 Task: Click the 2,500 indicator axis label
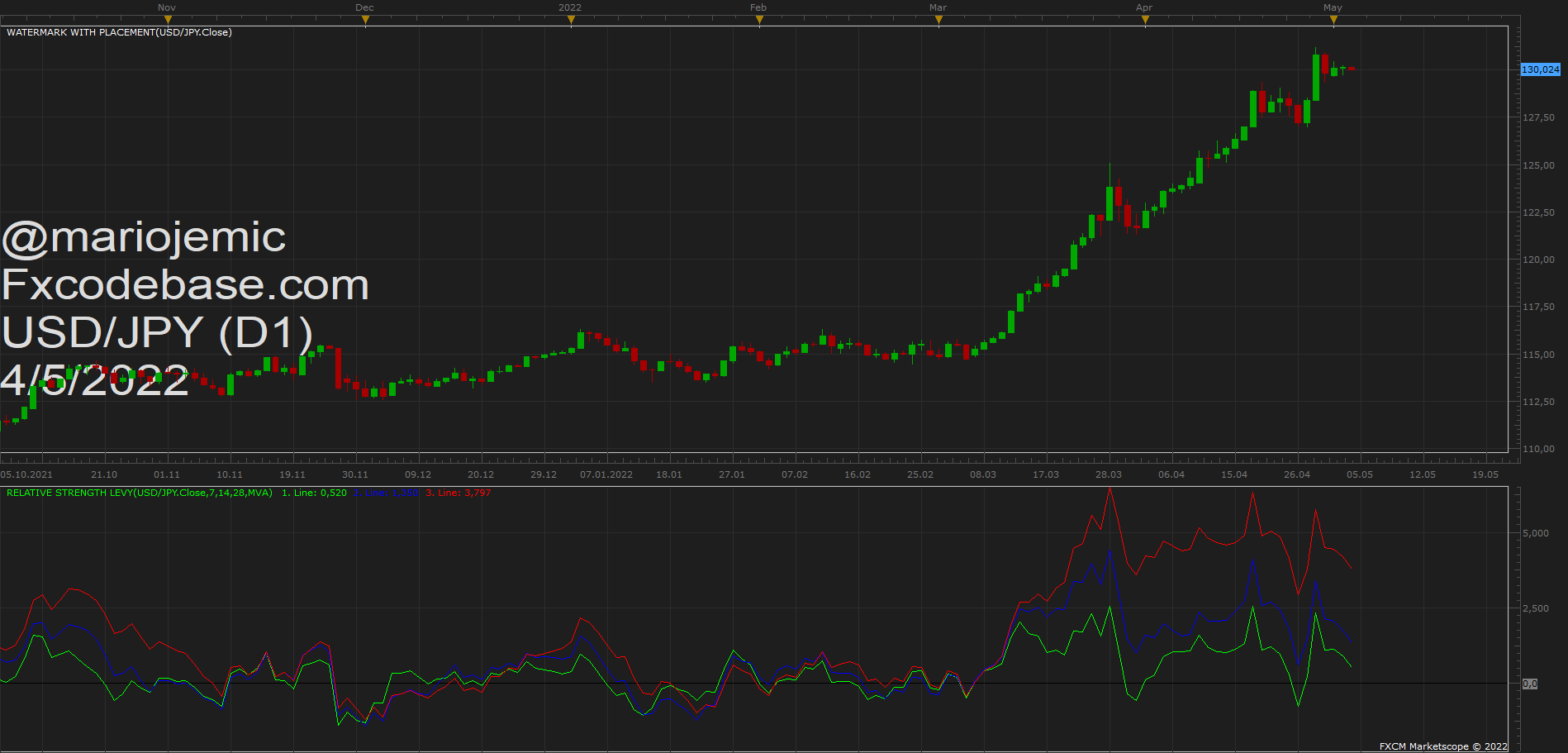tap(1536, 608)
